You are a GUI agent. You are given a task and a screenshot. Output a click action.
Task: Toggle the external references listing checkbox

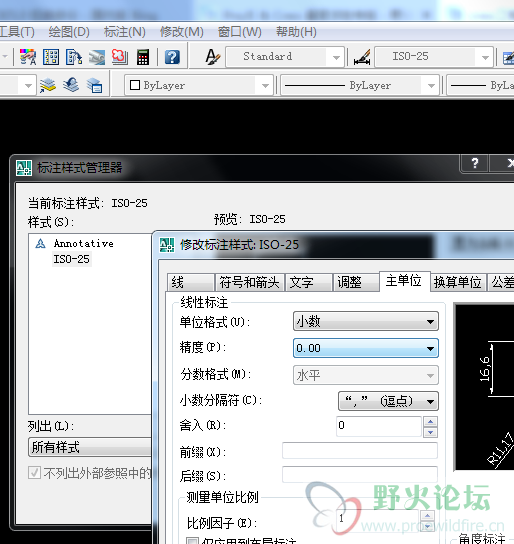(34, 473)
